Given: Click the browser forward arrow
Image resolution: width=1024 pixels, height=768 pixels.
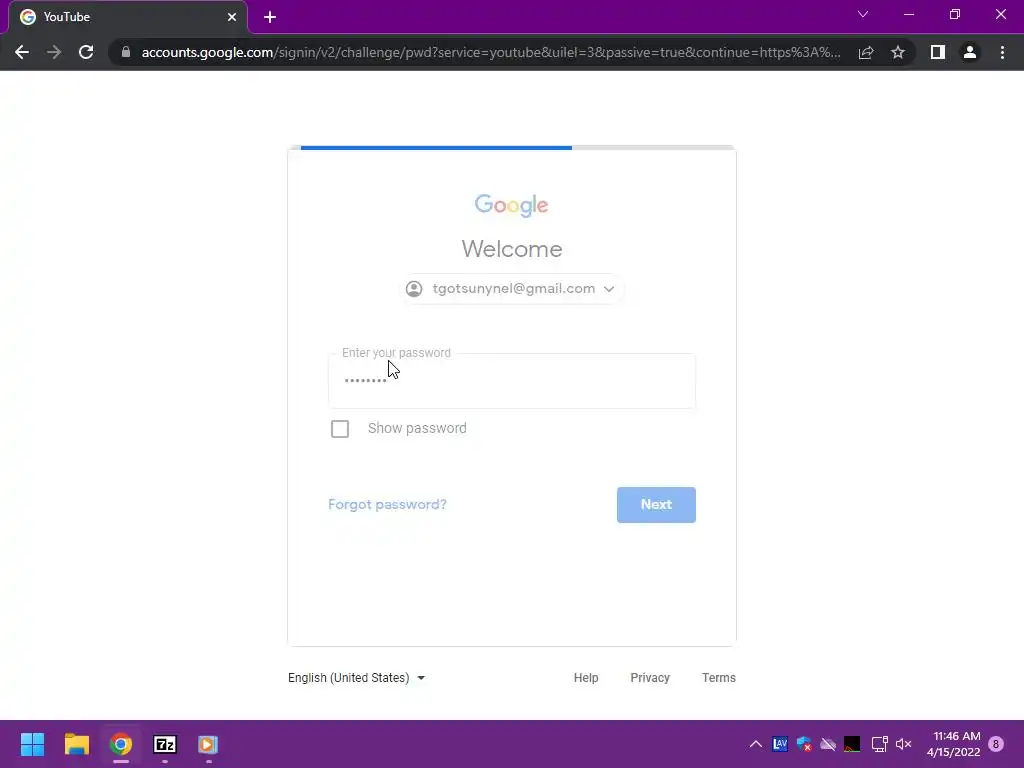Looking at the screenshot, I should [54, 52].
